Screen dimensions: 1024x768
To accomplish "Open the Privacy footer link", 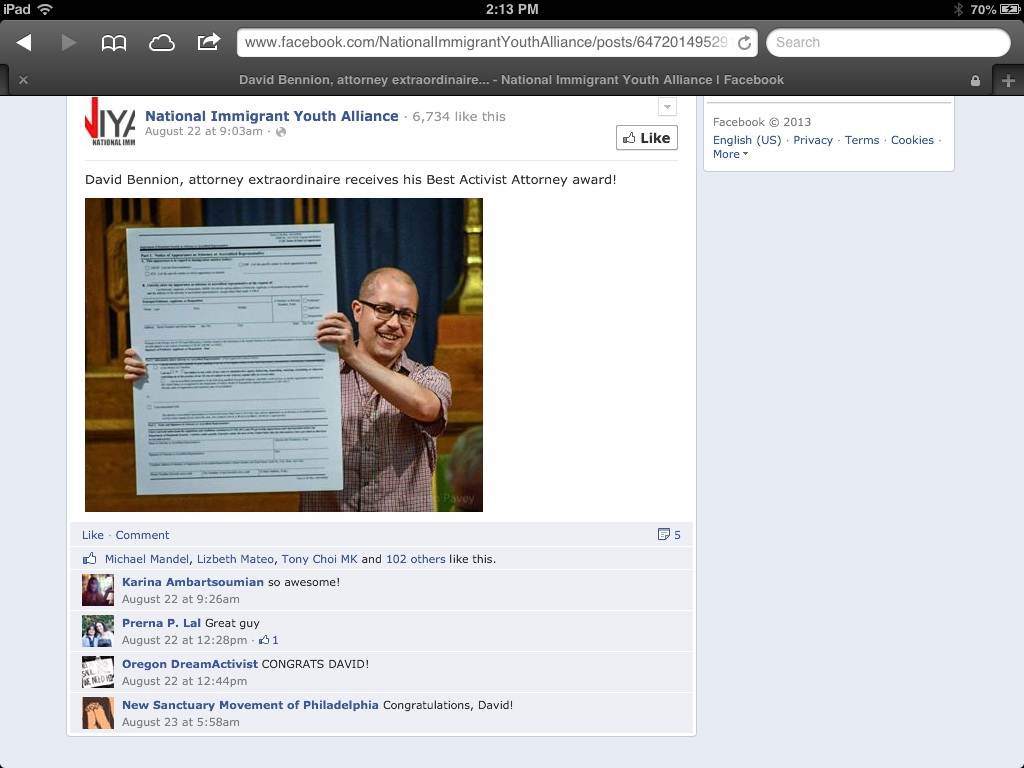I will pos(813,140).
